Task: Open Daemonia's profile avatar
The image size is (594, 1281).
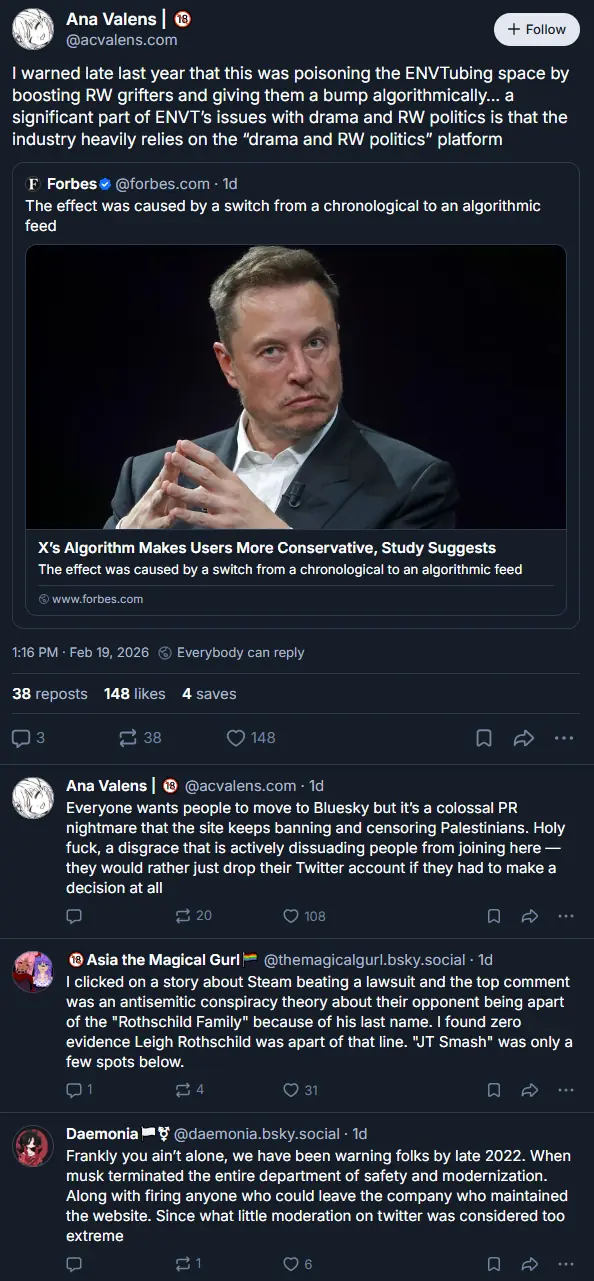Action: click(33, 1146)
